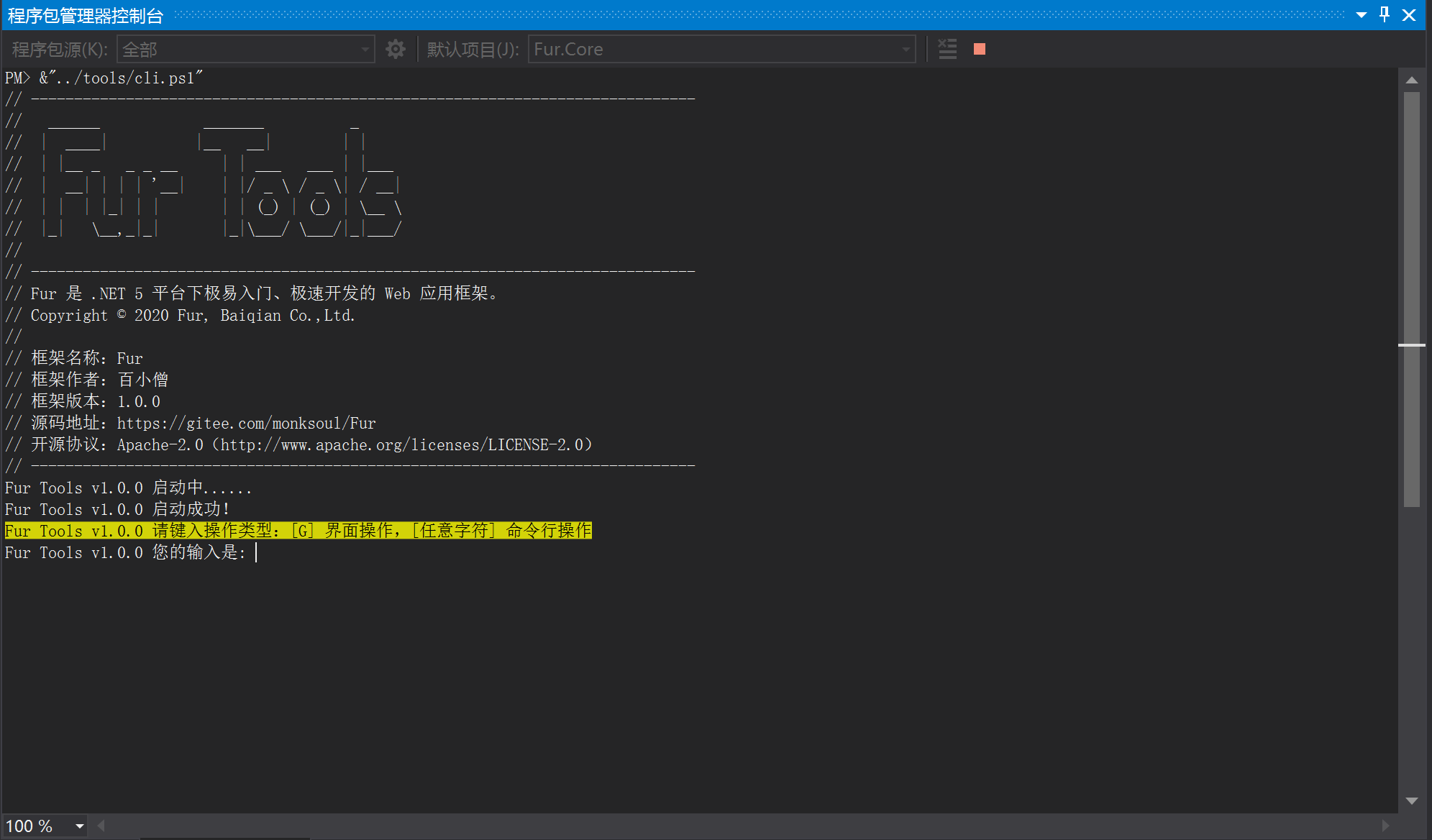Click the horizontal scroll right arrow

click(1385, 826)
